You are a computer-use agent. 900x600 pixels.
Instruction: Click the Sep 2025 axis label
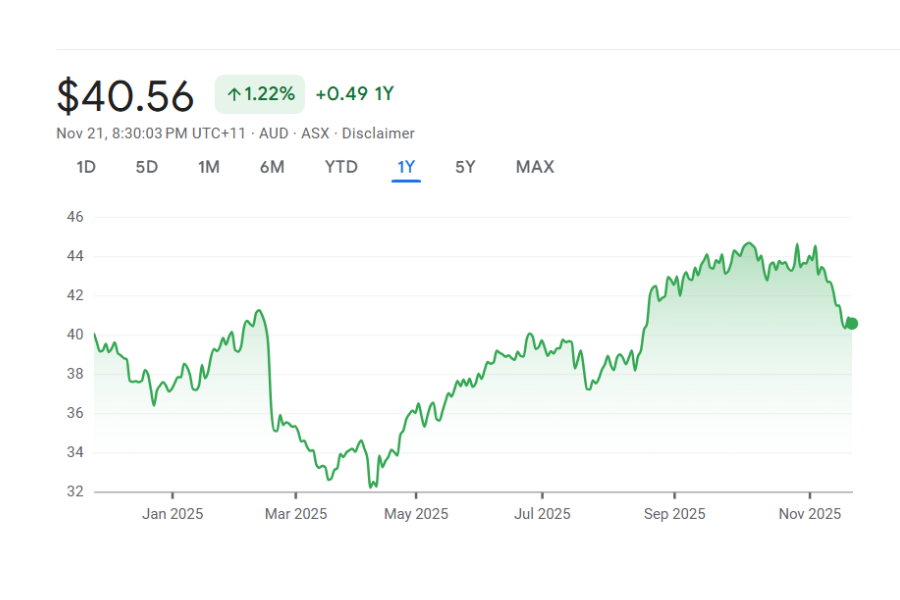pos(674,514)
